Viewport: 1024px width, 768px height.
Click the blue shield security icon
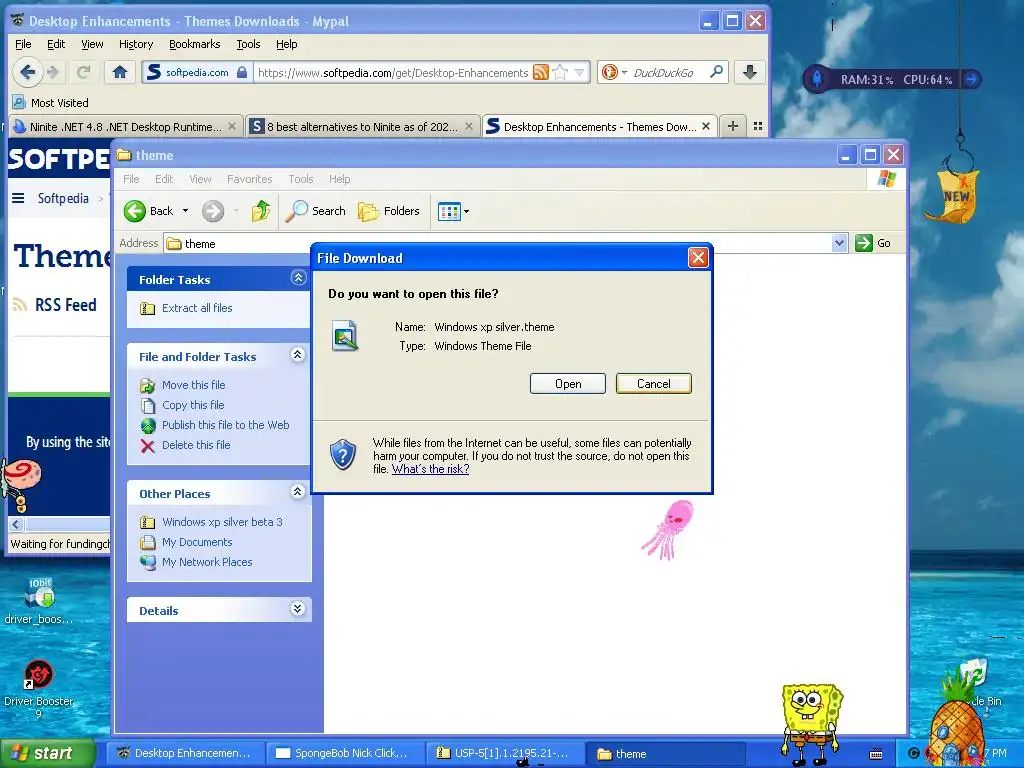[342, 455]
